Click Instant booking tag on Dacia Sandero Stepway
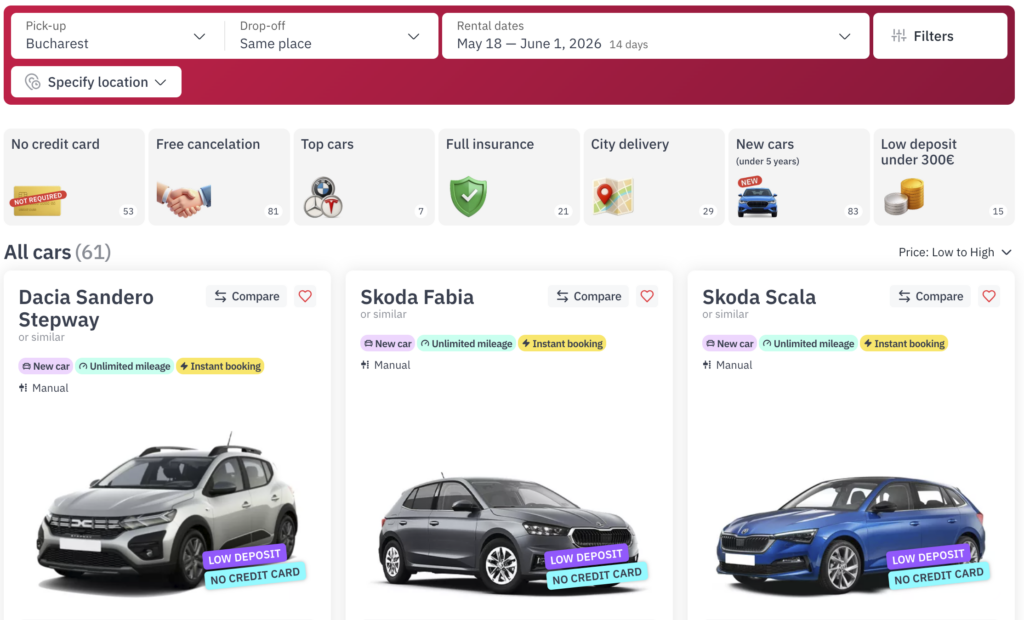 click(220, 366)
